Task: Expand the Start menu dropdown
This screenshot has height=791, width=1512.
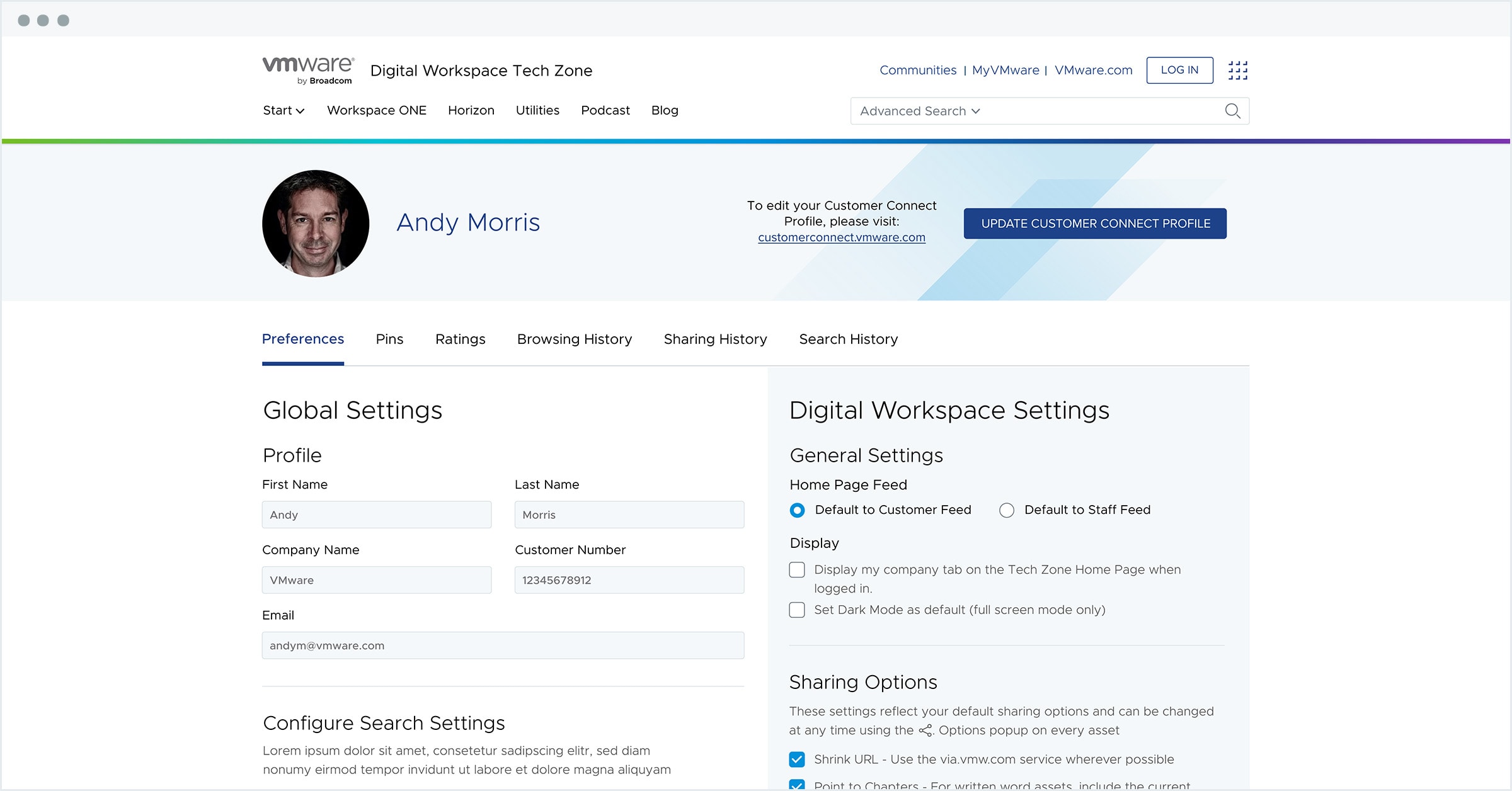Action: tap(283, 110)
